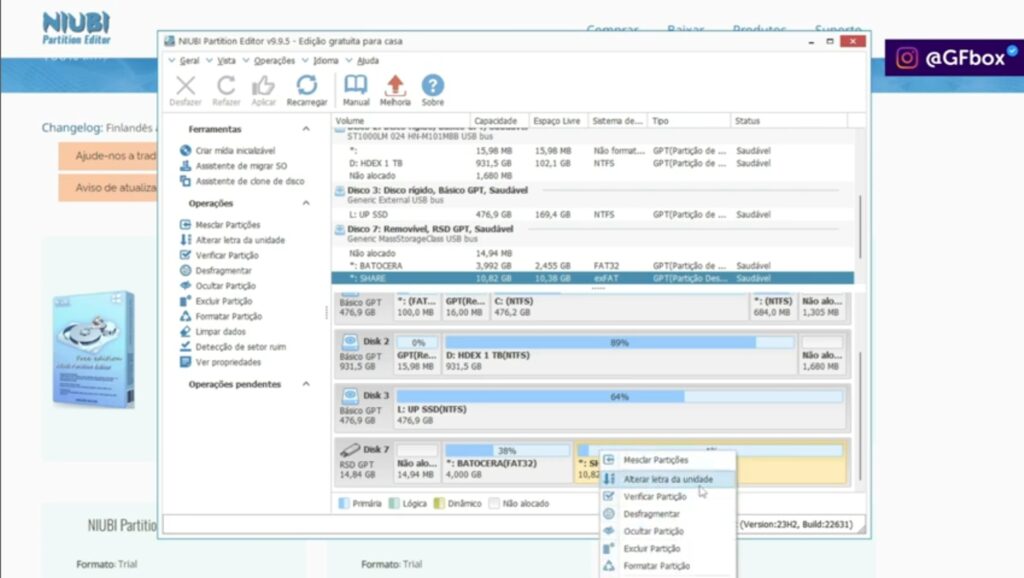
Task: Select the L: UP SSD row in the list
Action: coord(592,214)
